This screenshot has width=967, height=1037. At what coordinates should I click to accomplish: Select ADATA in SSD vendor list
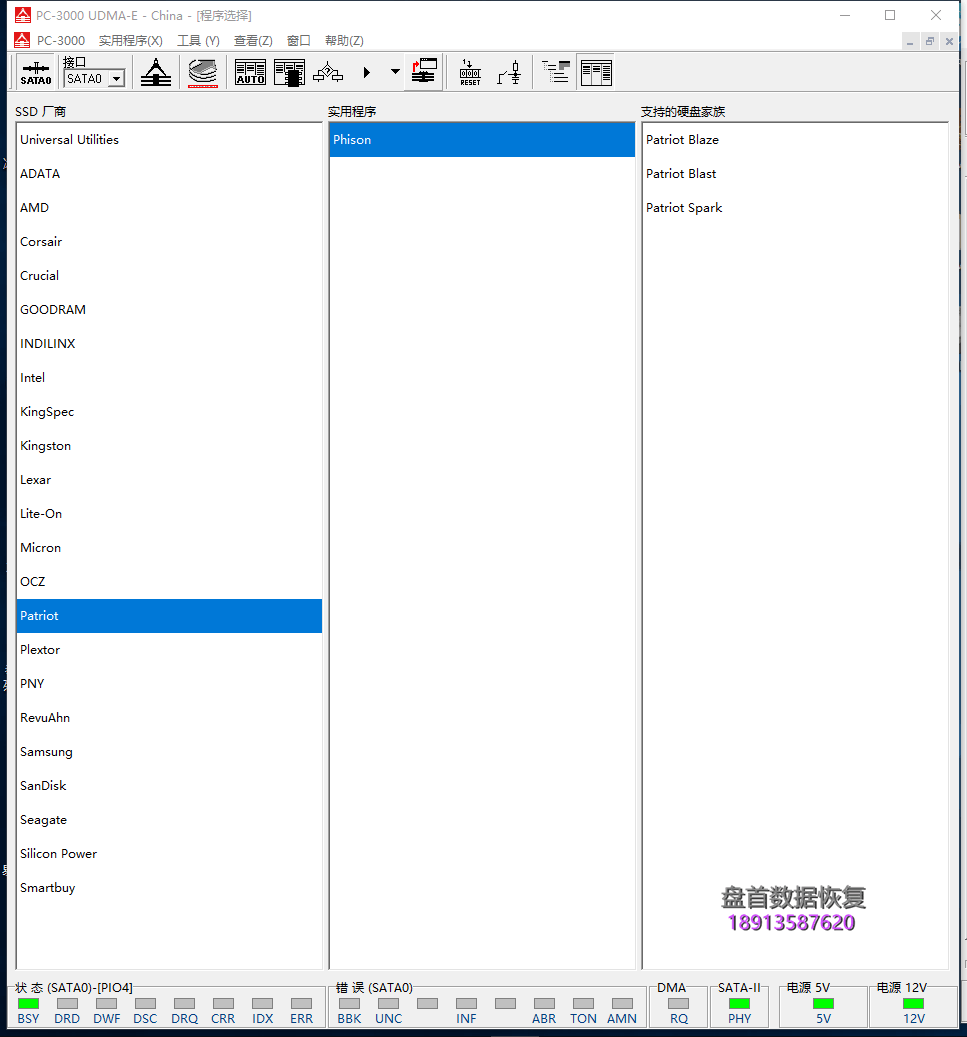click(x=169, y=174)
